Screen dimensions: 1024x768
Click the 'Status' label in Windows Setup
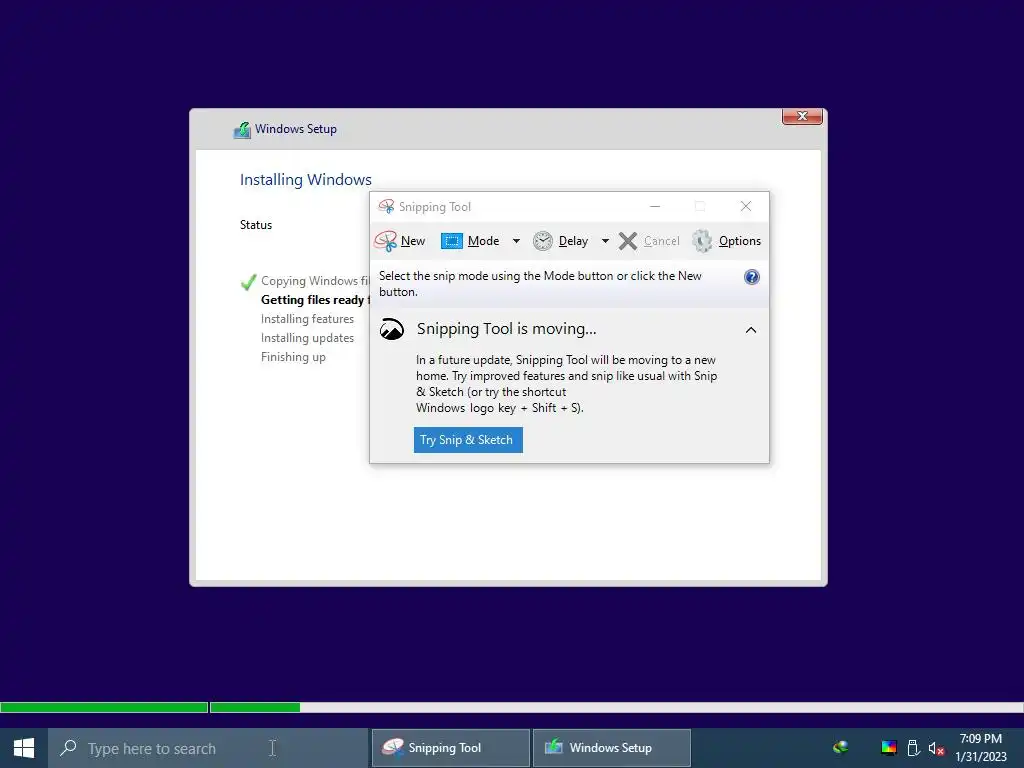point(256,225)
